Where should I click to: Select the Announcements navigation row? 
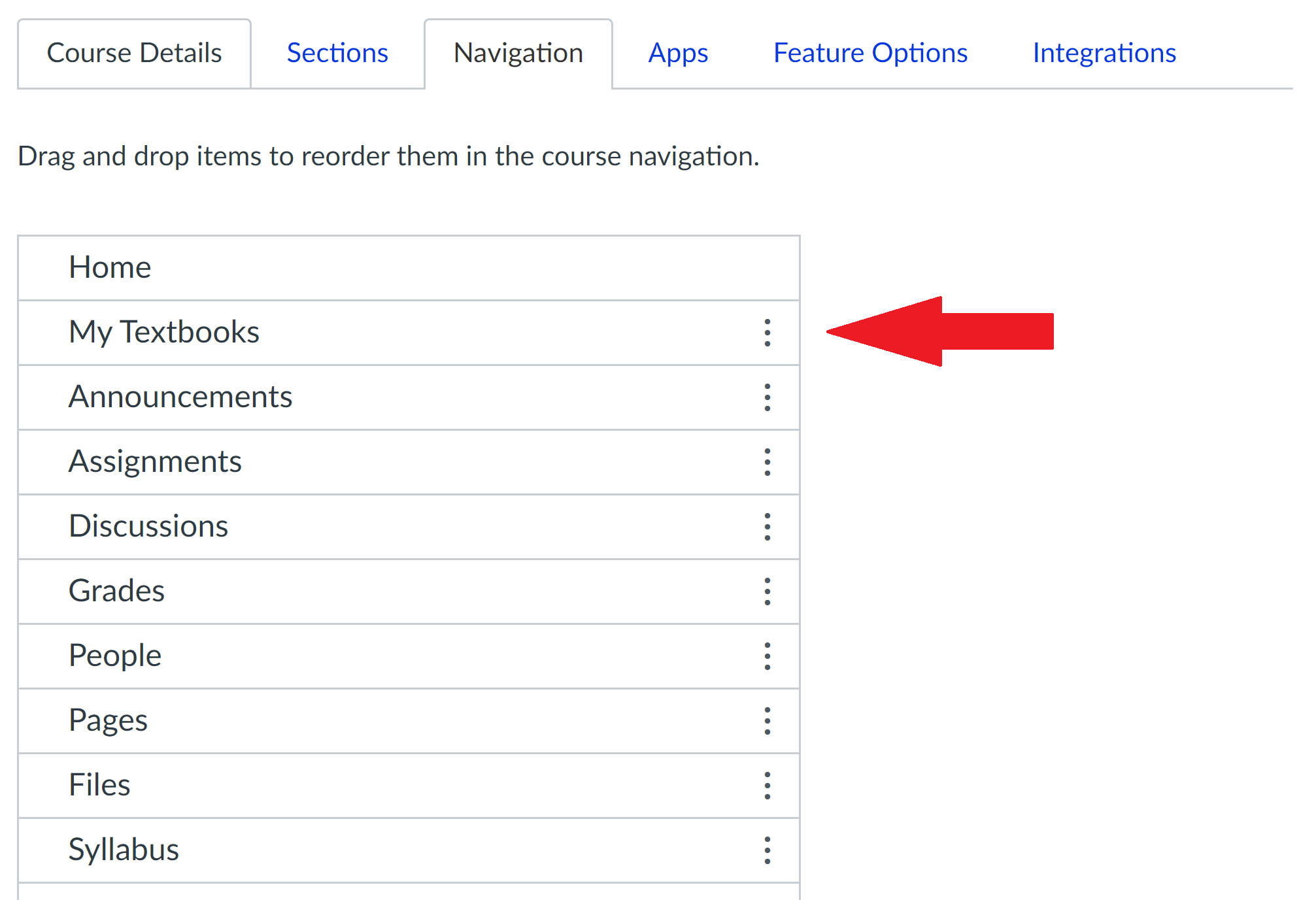click(x=409, y=397)
